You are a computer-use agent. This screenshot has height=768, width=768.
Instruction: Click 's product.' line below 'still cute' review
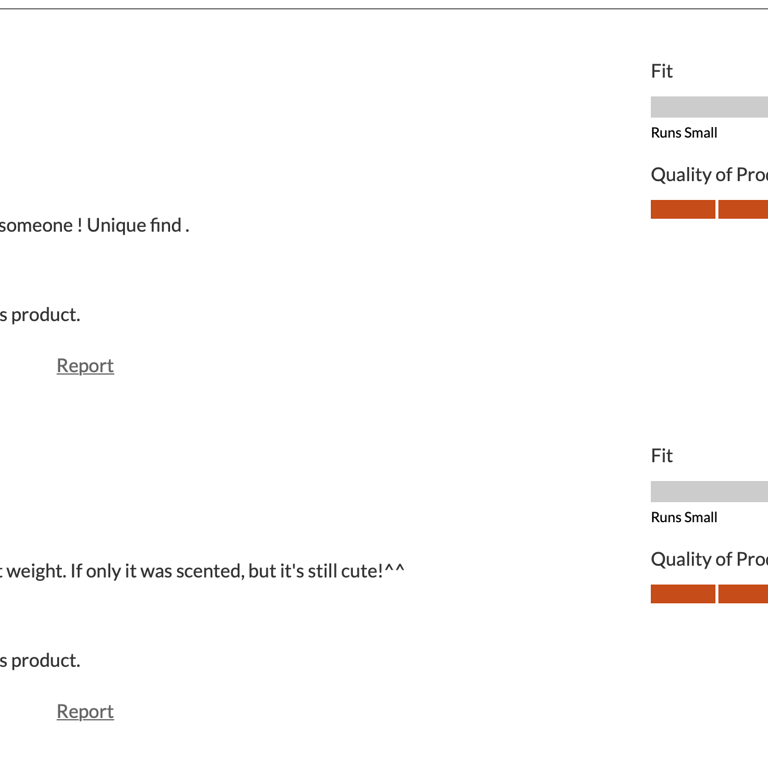pos(40,661)
